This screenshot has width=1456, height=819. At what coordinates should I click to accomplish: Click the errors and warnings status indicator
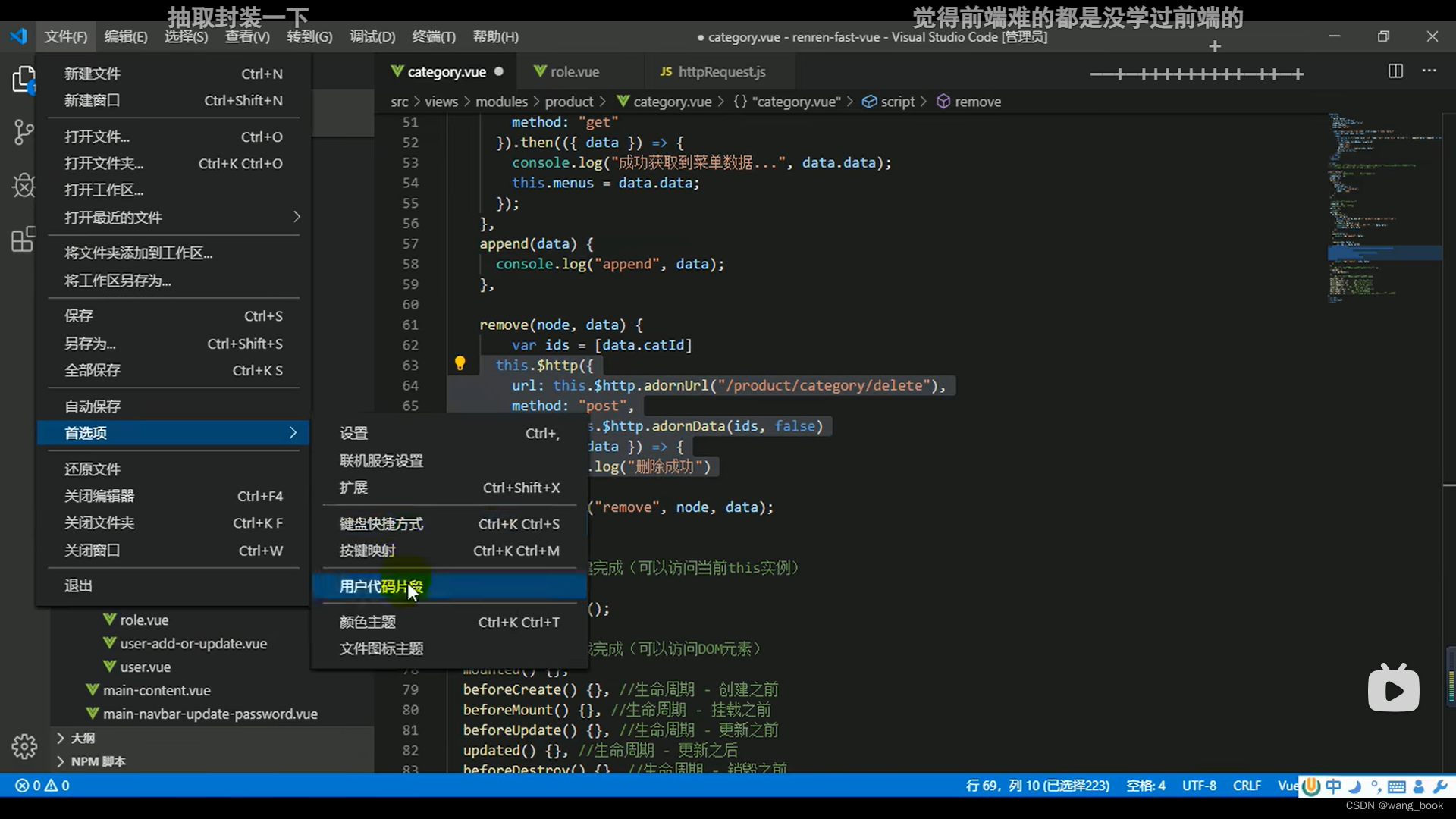pyautogui.click(x=42, y=786)
